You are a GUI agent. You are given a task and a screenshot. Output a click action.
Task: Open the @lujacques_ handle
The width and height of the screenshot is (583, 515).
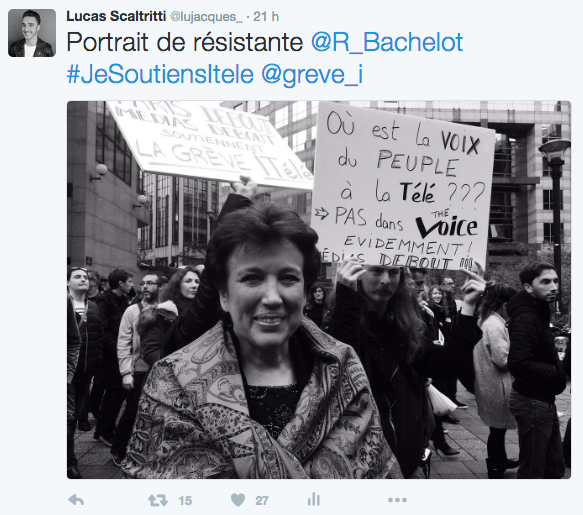coord(206,17)
